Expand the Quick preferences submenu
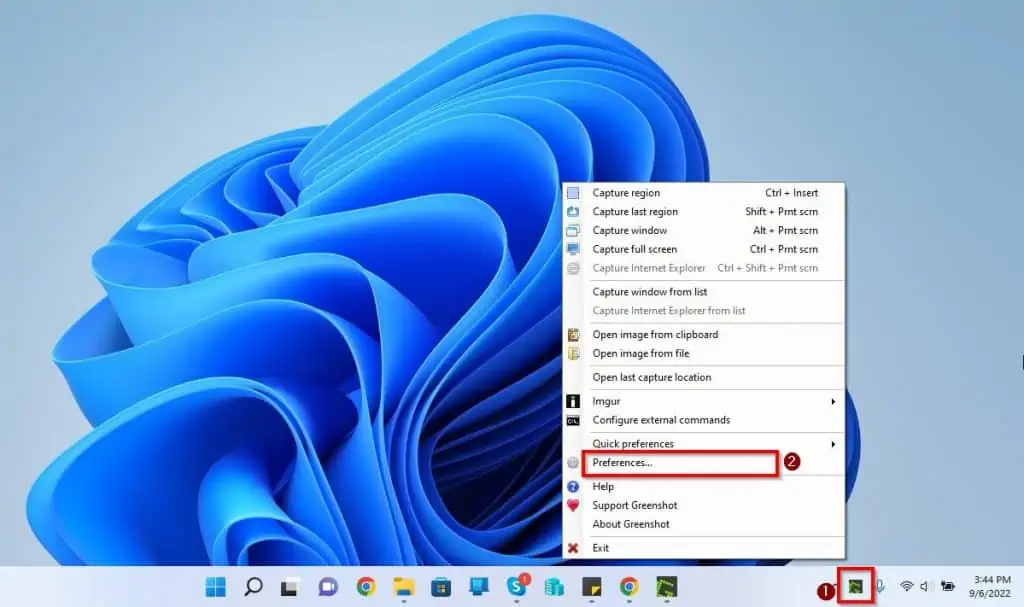 tap(833, 444)
